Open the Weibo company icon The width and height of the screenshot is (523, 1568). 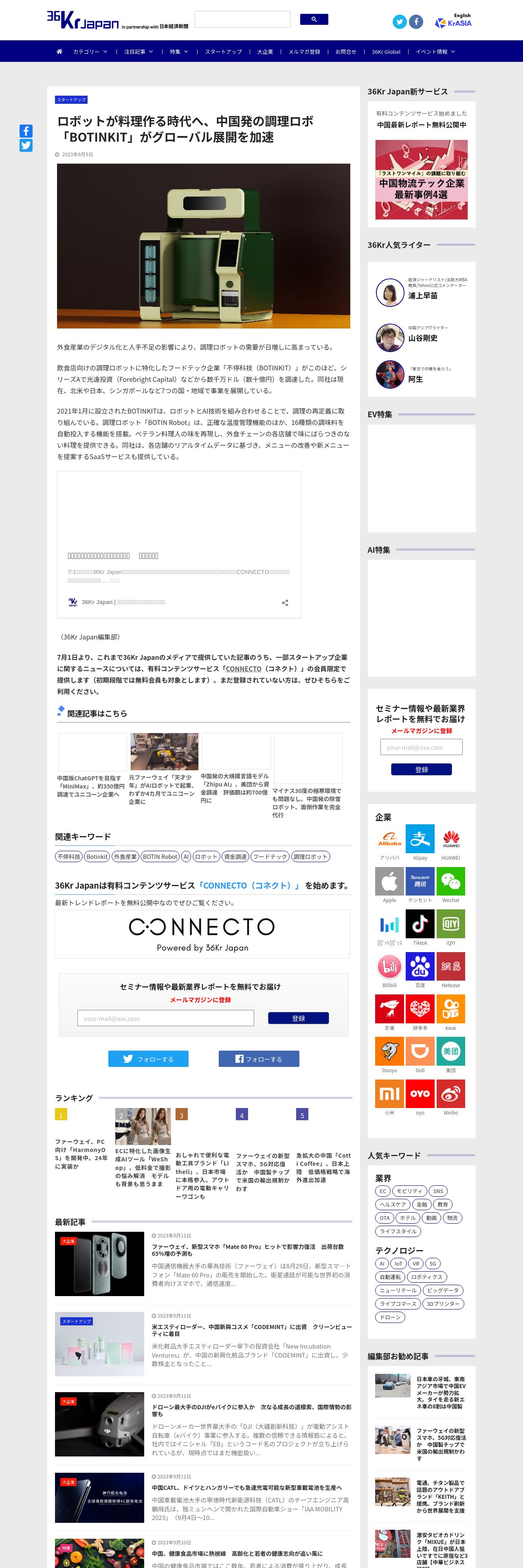(450, 1094)
